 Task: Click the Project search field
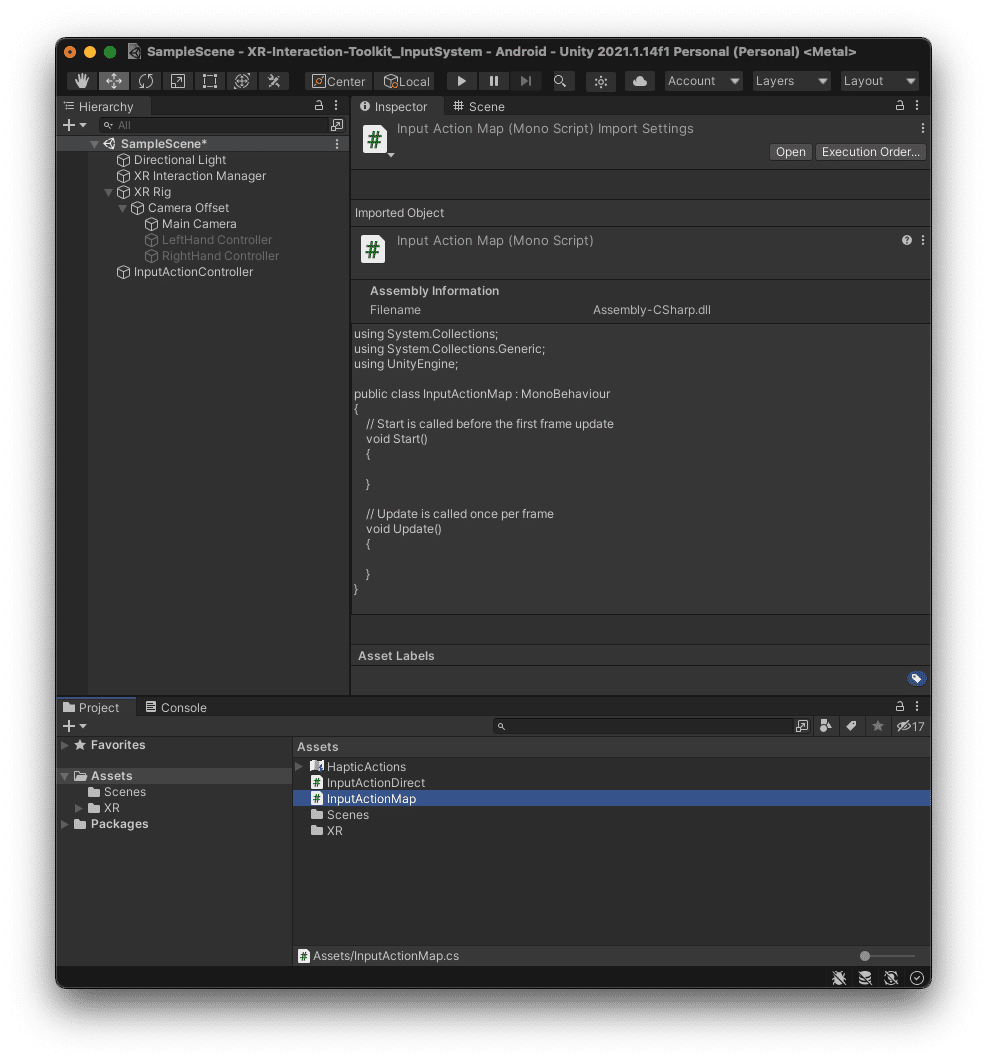pyautogui.click(x=644, y=727)
